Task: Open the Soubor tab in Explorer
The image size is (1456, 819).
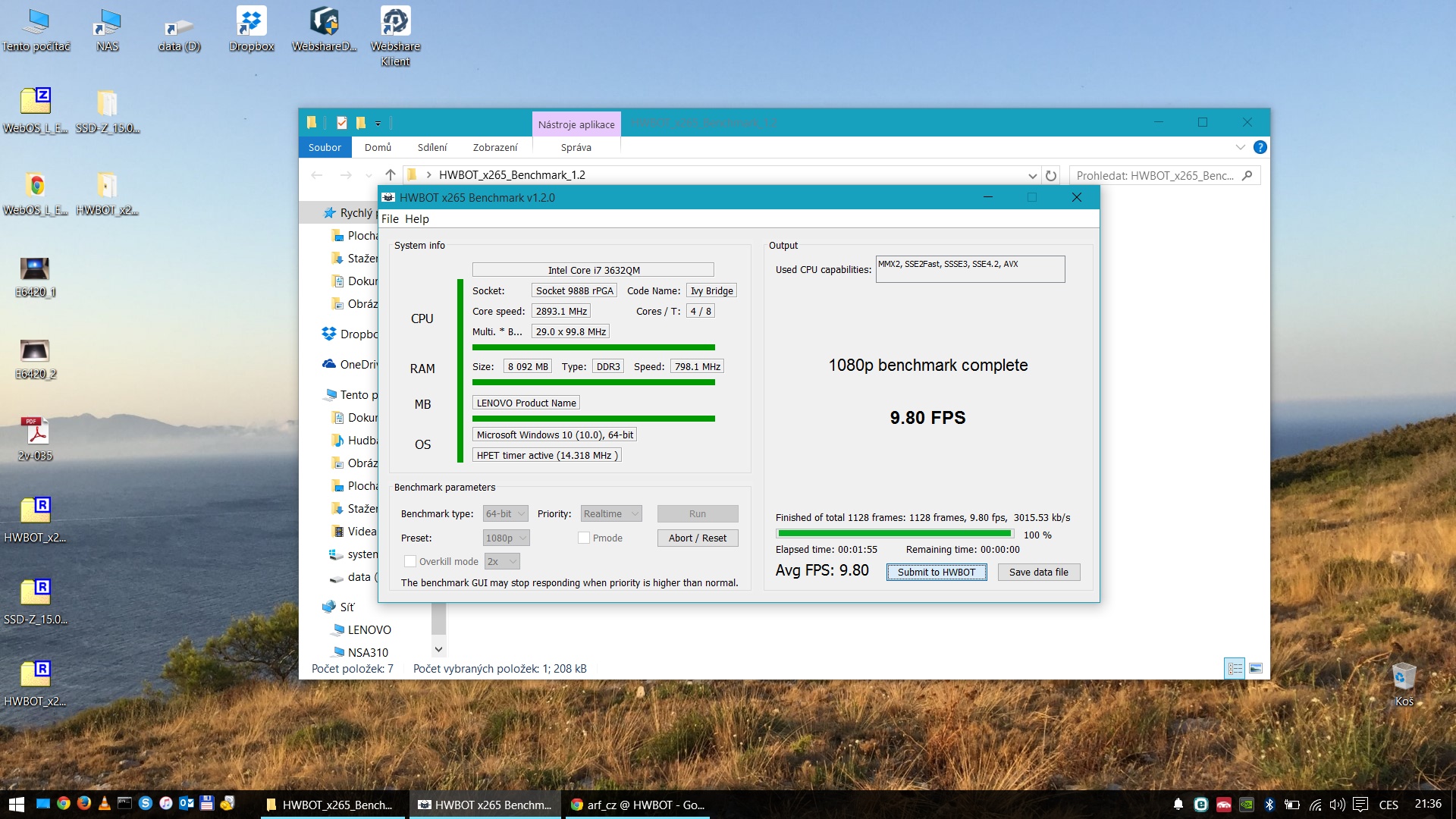Action: (325, 147)
